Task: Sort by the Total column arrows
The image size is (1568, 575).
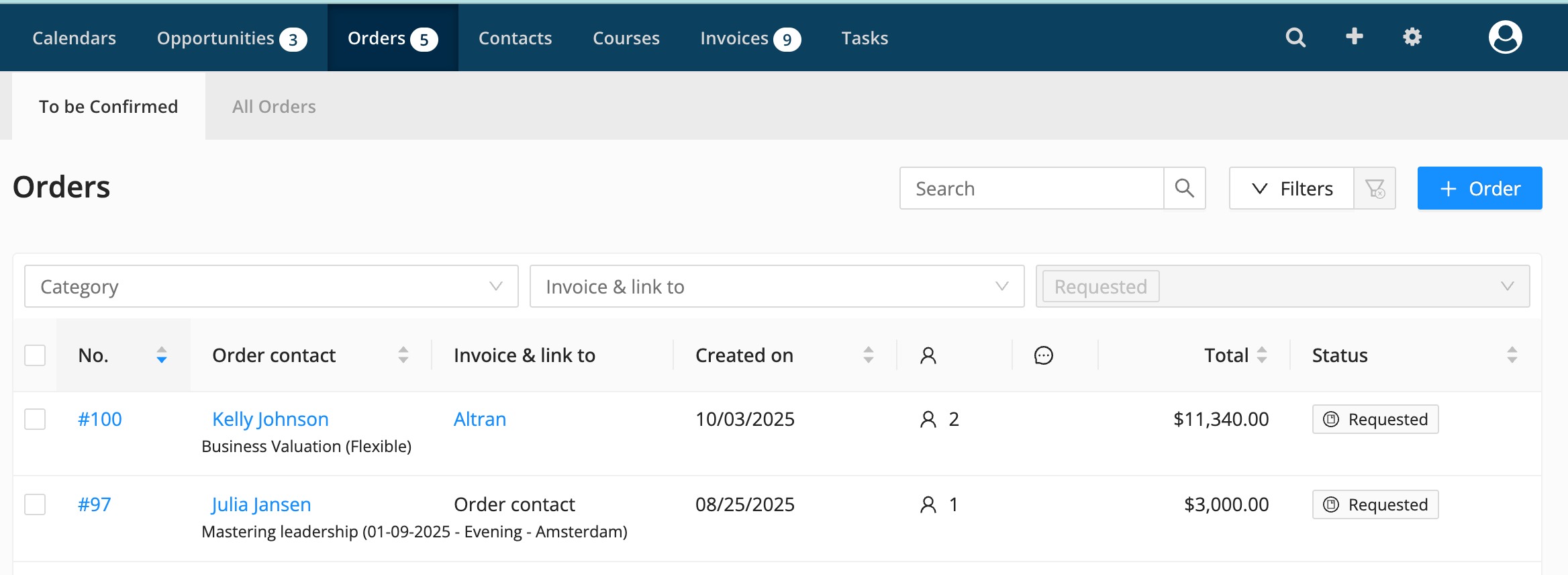Action: [x=1262, y=355]
